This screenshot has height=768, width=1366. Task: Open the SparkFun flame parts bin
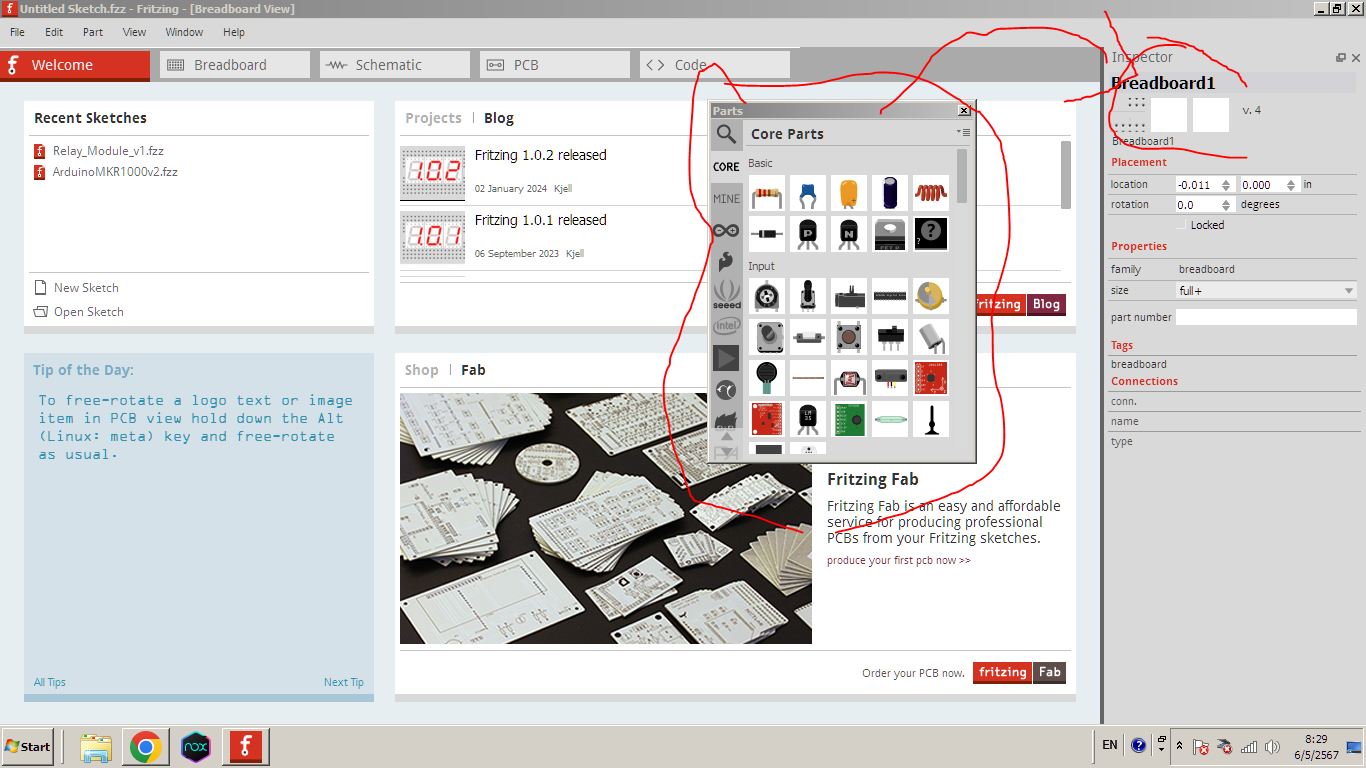tap(726, 262)
